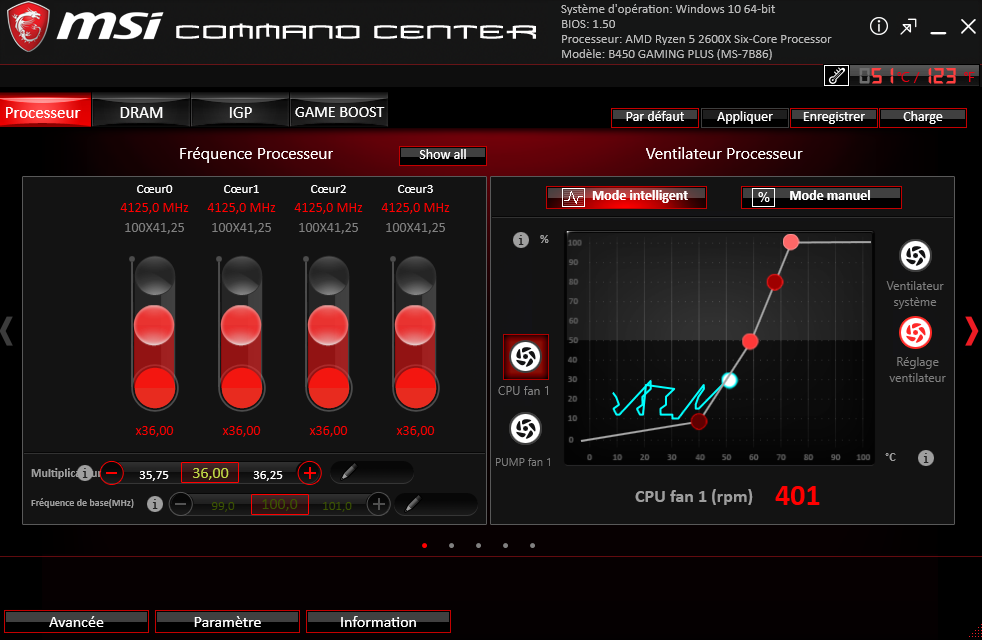The width and height of the screenshot is (982, 640).
Task: Click the Cœur0 multiplier slider knob
Action: [154, 326]
